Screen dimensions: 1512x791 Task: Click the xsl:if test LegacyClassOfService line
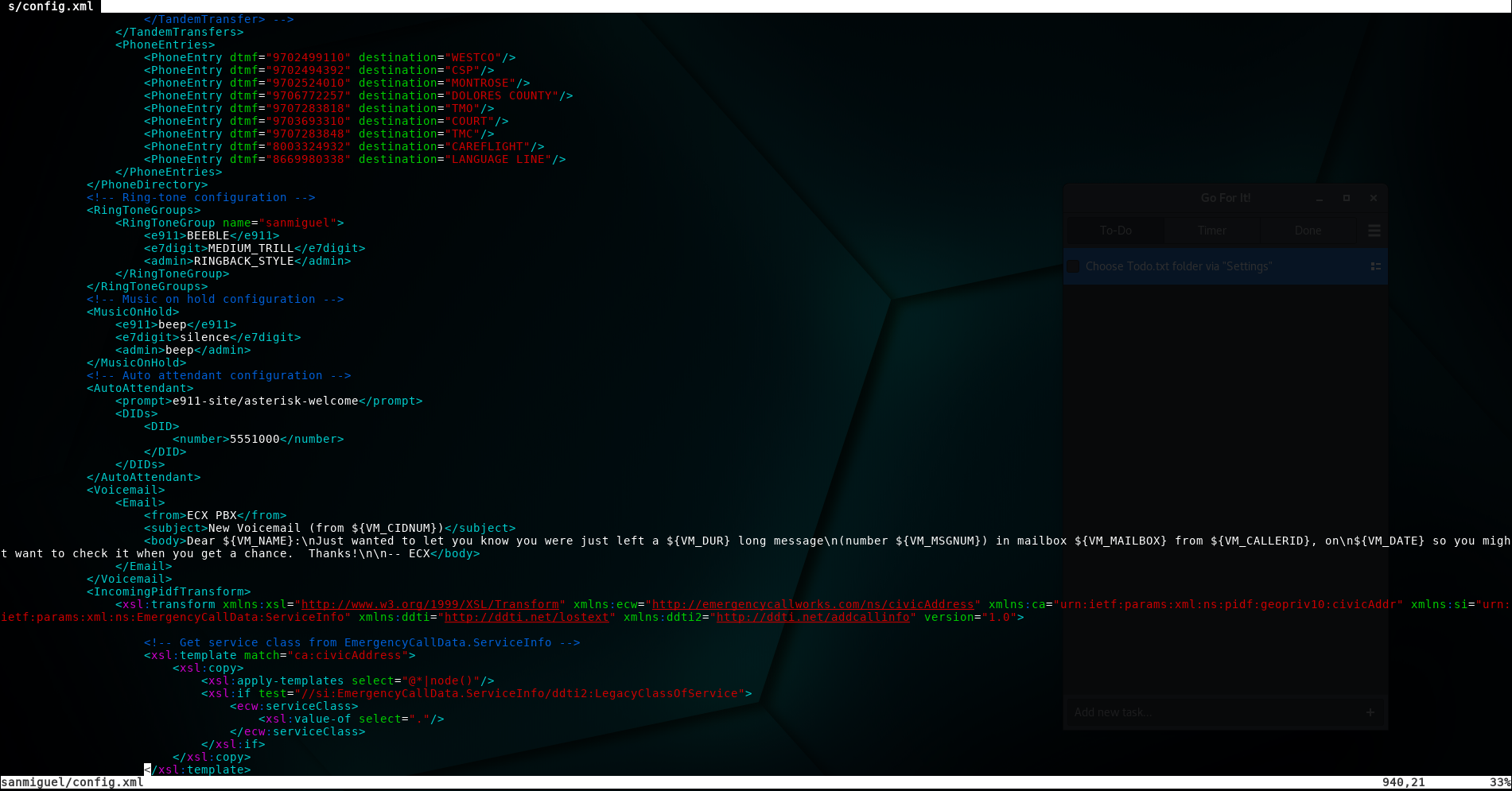point(476,693)
